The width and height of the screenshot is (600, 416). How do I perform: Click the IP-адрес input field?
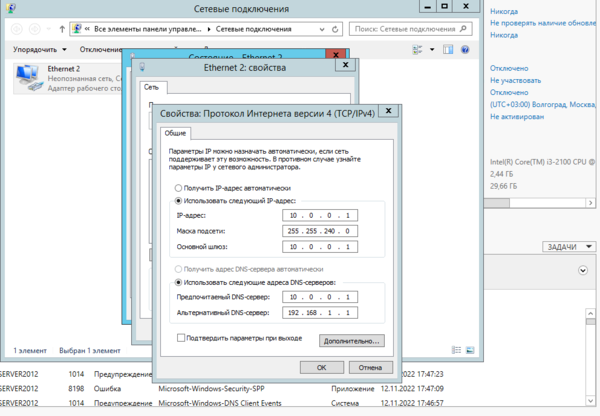(x=320, y=215)
